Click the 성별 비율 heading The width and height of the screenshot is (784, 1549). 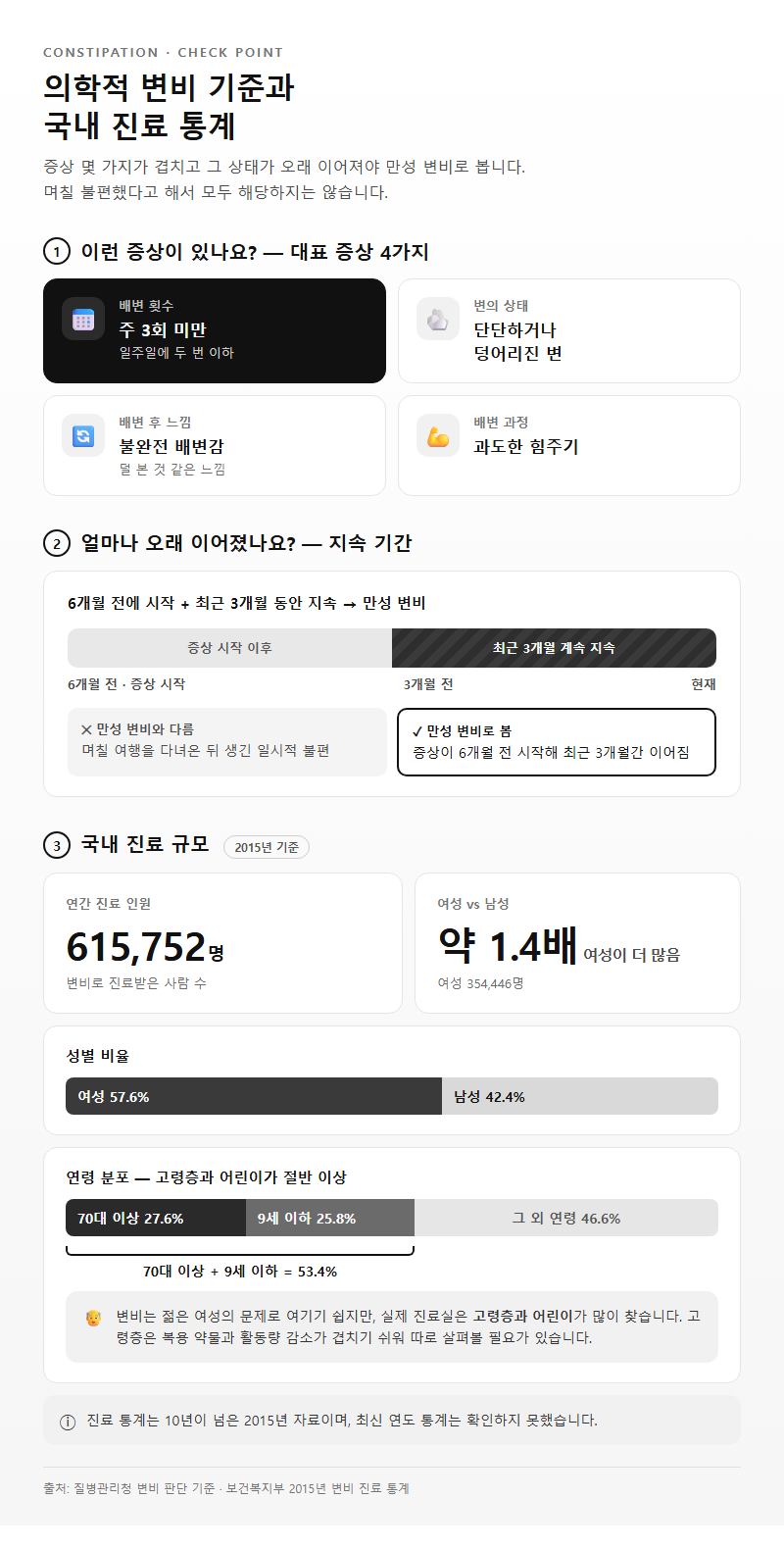point(98,1056)
